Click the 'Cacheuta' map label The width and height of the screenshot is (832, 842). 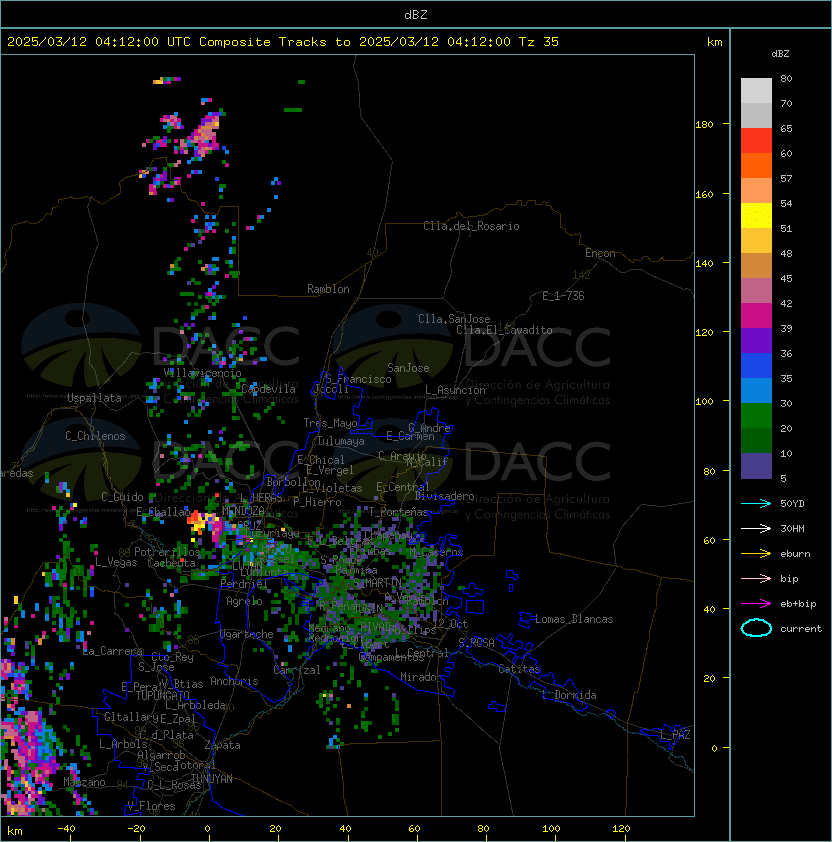171,563
